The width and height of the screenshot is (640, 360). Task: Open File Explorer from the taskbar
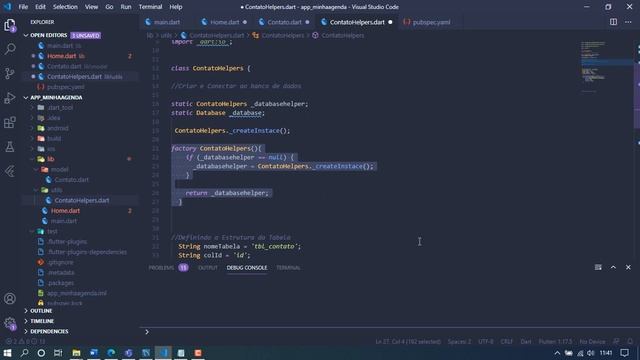point(76,353)
